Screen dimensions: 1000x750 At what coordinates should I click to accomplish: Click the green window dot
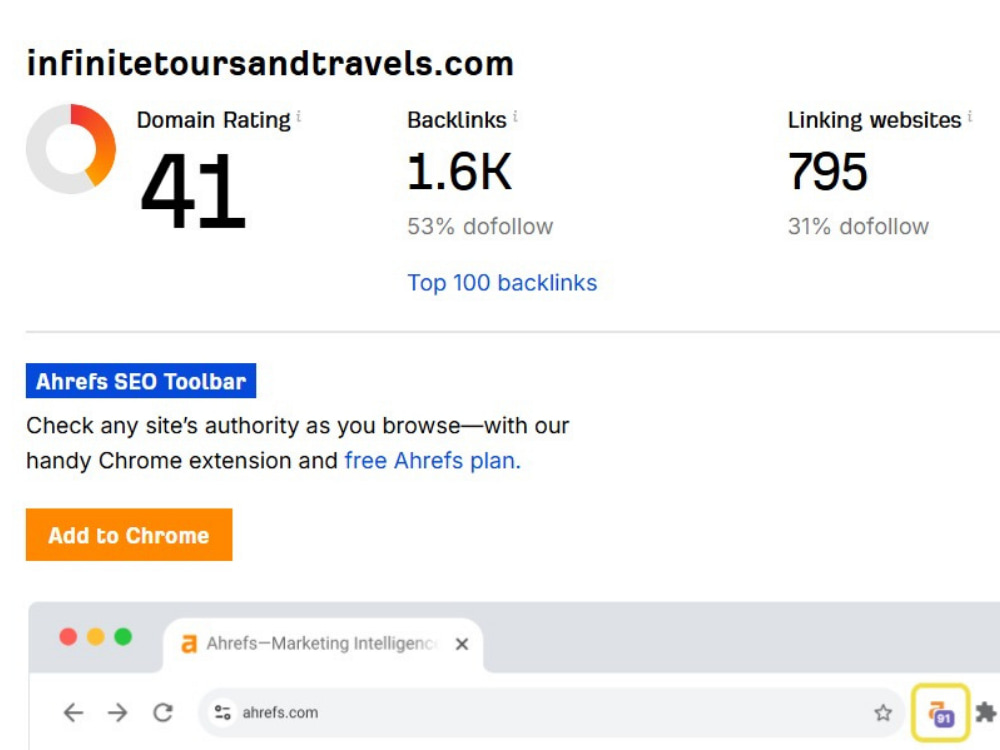click(x=123, y=636)
